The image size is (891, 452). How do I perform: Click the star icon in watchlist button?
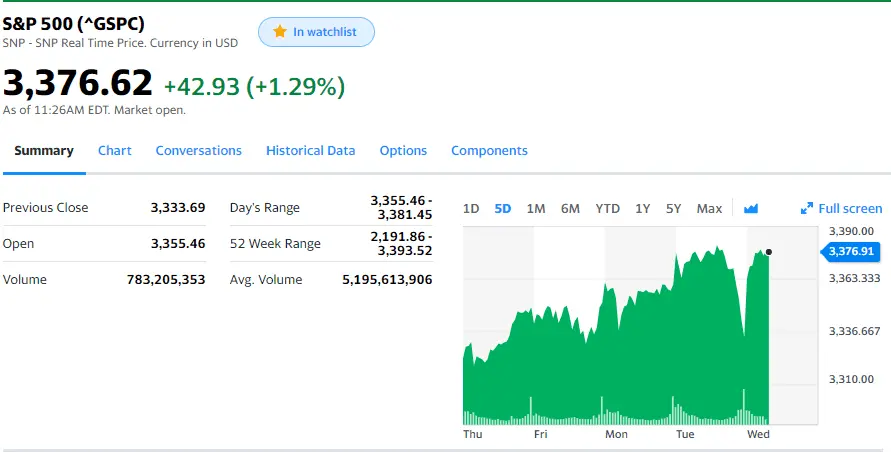(x=280, y=32)
